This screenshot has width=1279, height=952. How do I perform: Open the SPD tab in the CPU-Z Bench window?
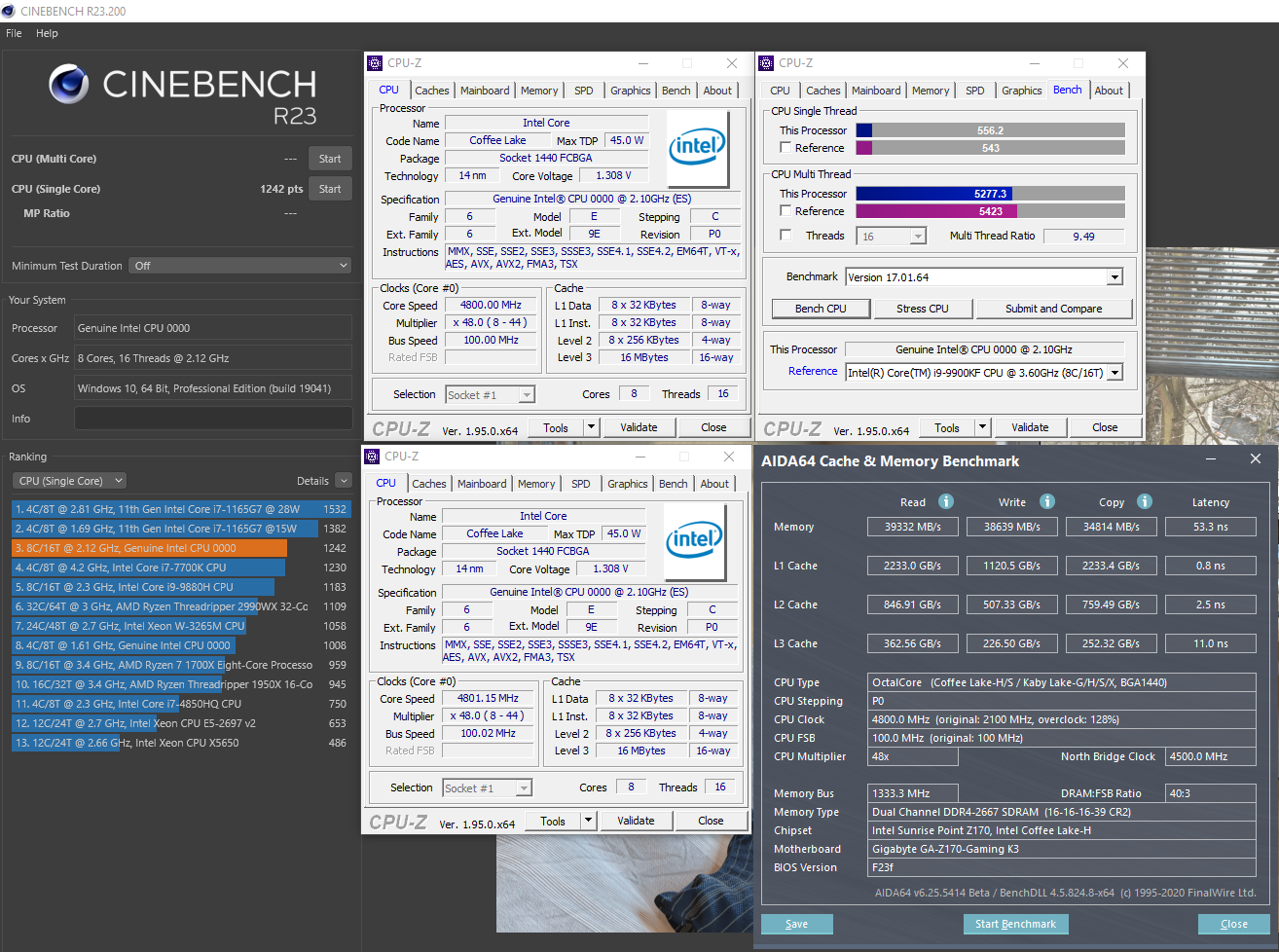tap(975, 91)
